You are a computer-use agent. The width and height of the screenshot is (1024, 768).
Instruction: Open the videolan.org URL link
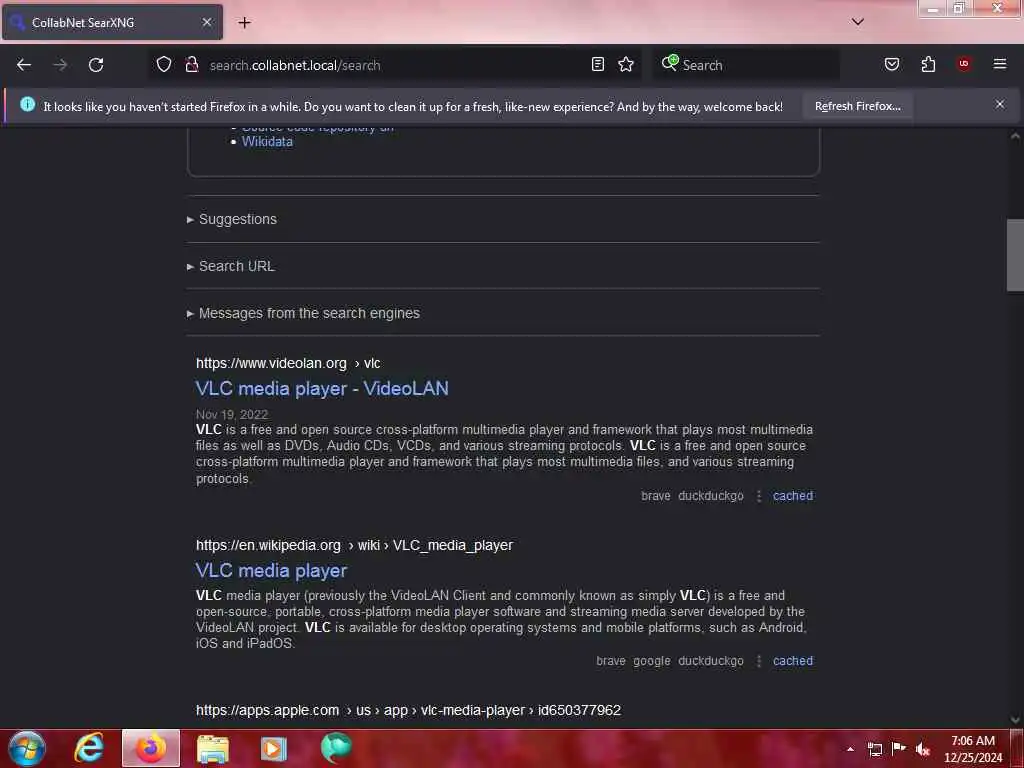coord(288,363)
